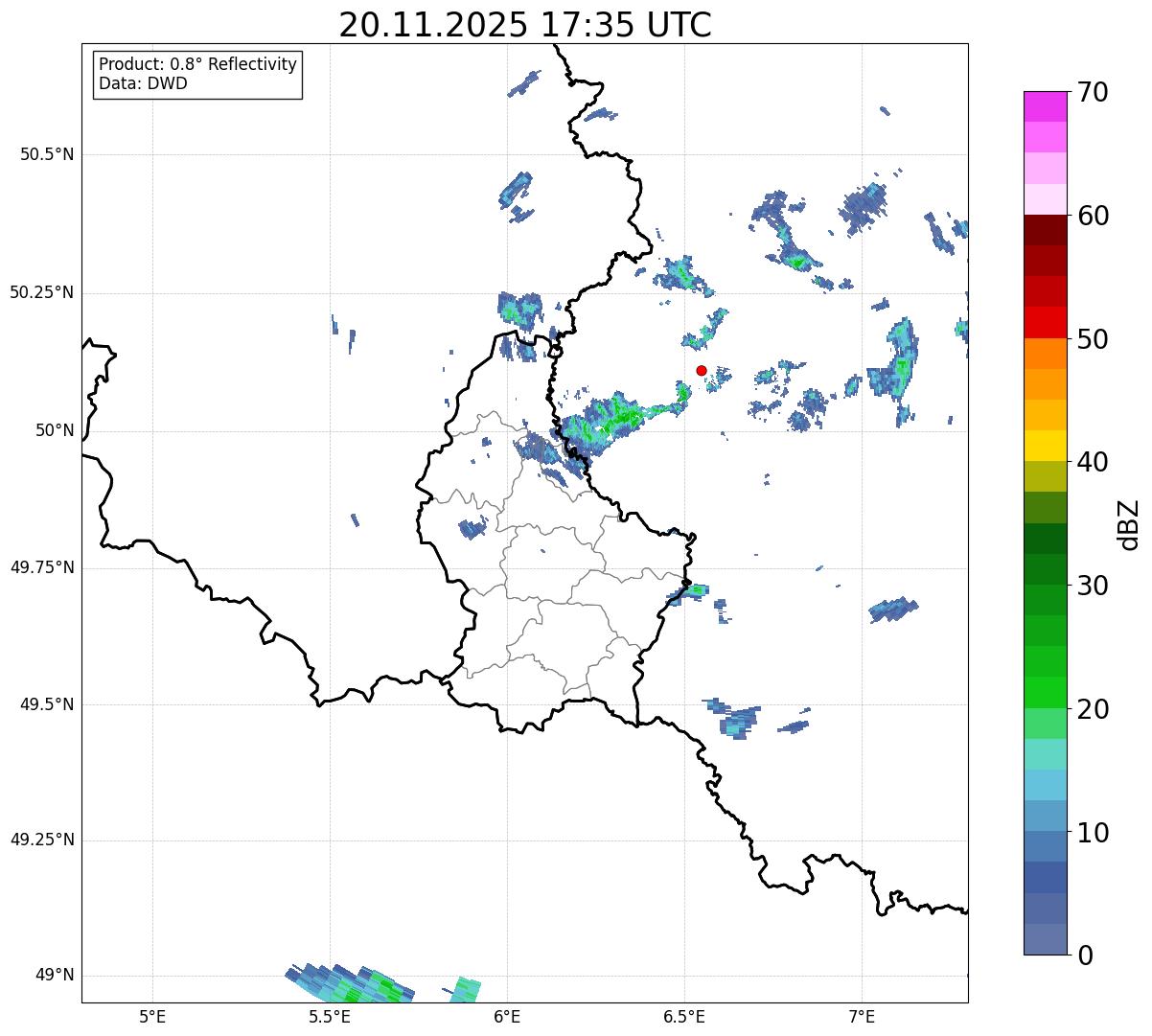The height and width of the screenshot is (1036, 1152).
Task: Click the colorbar 60 tick label
Action: pyautogui.click(x=1093, y=216)
